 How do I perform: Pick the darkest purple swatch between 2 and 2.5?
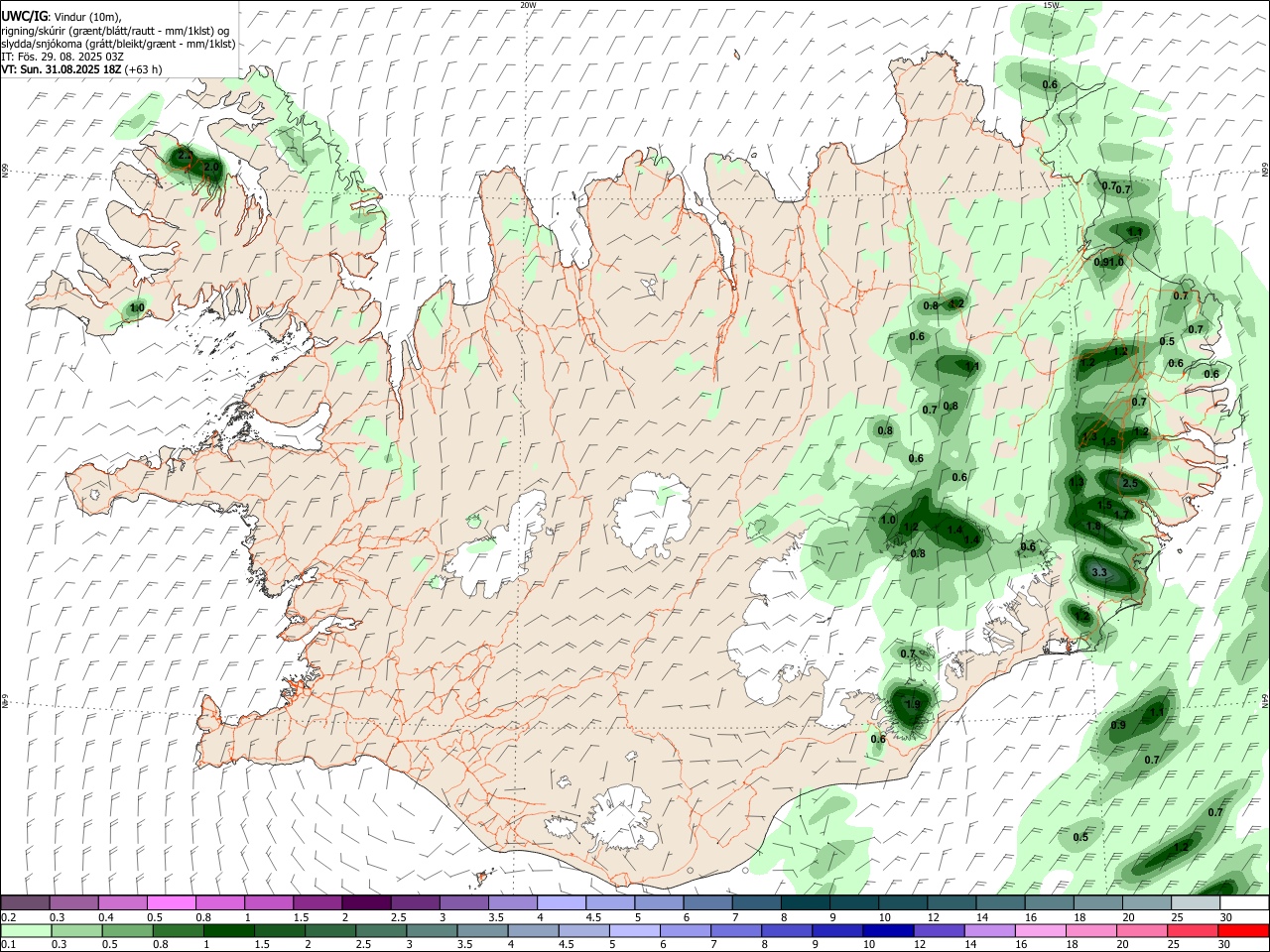coord(365,903)
